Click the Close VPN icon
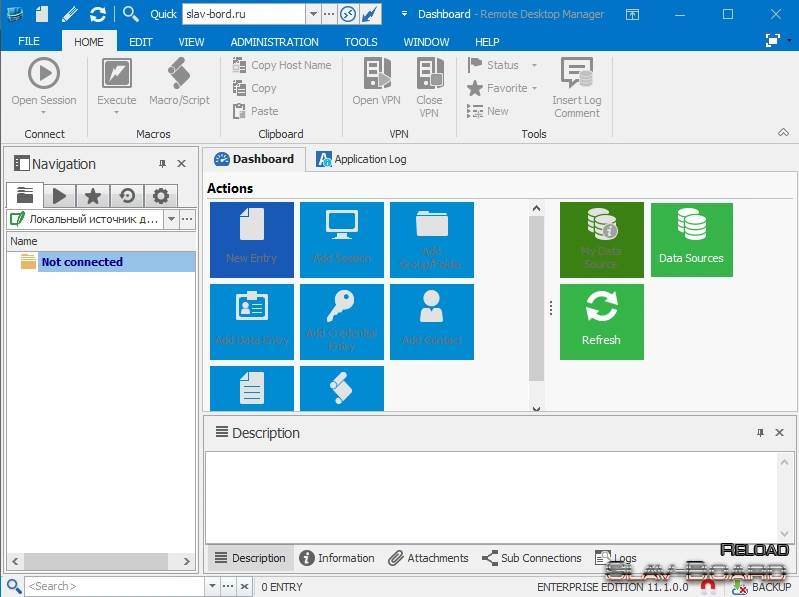 pos(429,73)
